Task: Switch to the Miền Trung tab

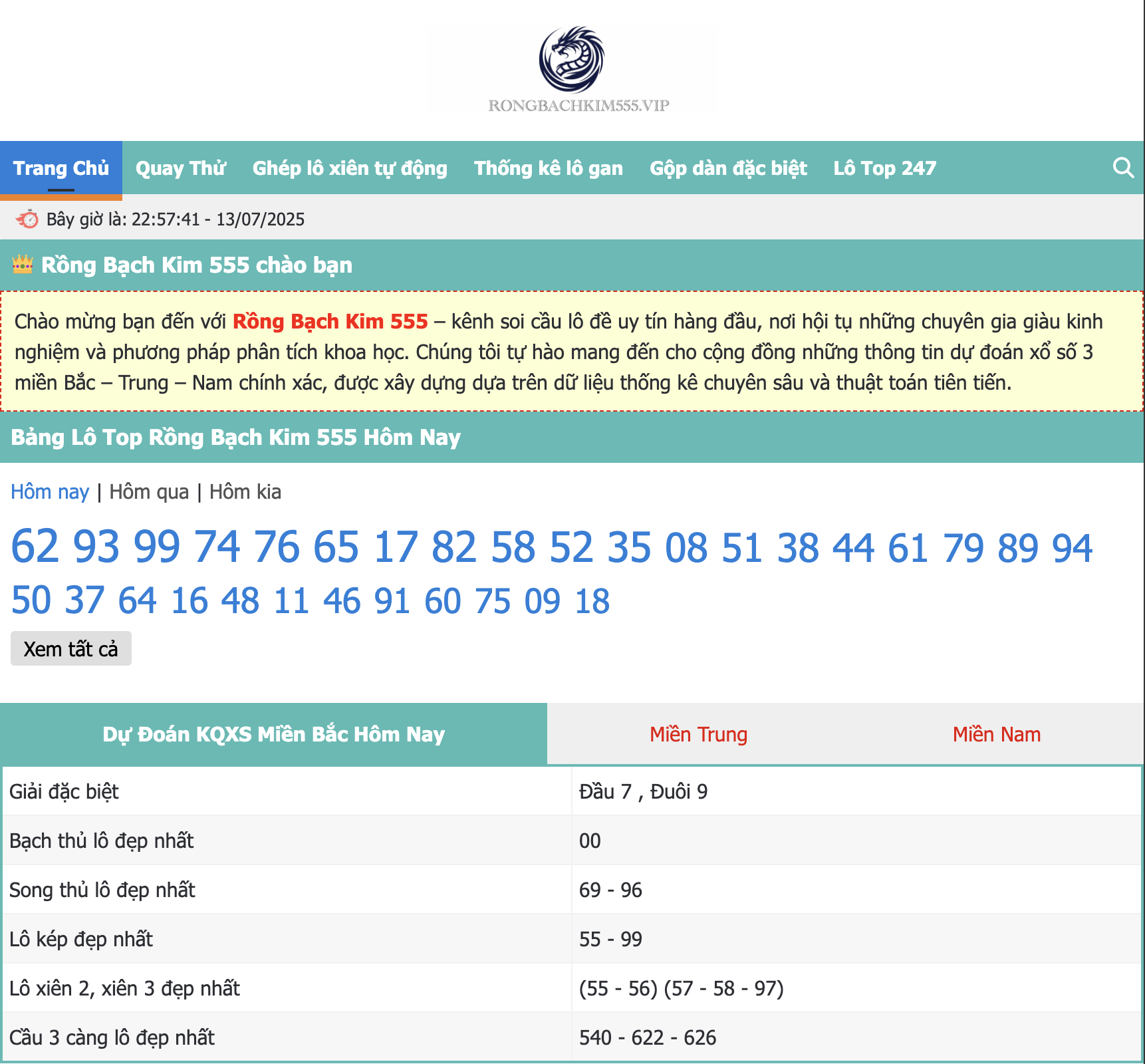Action: pyautogui.click(x=699, y=734)
